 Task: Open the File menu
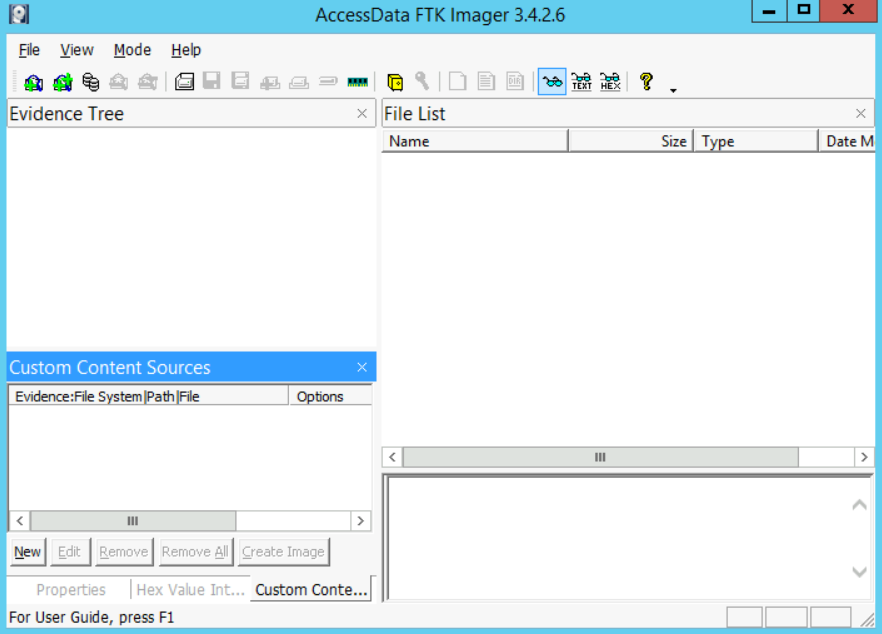tap(29, 50)
